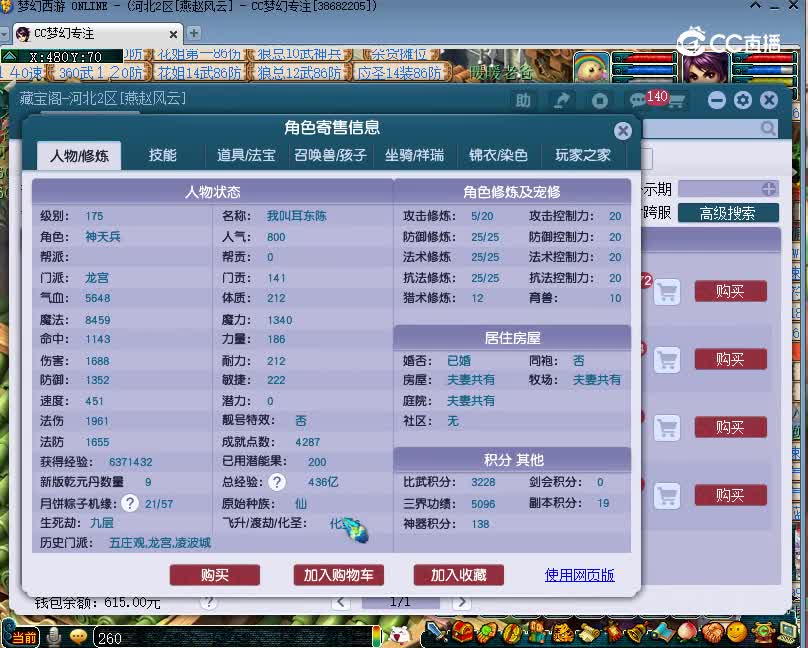808x648 pixels.
Task: Click the 花姐14武86防 stall banner
Action: (x=199, y=73)
